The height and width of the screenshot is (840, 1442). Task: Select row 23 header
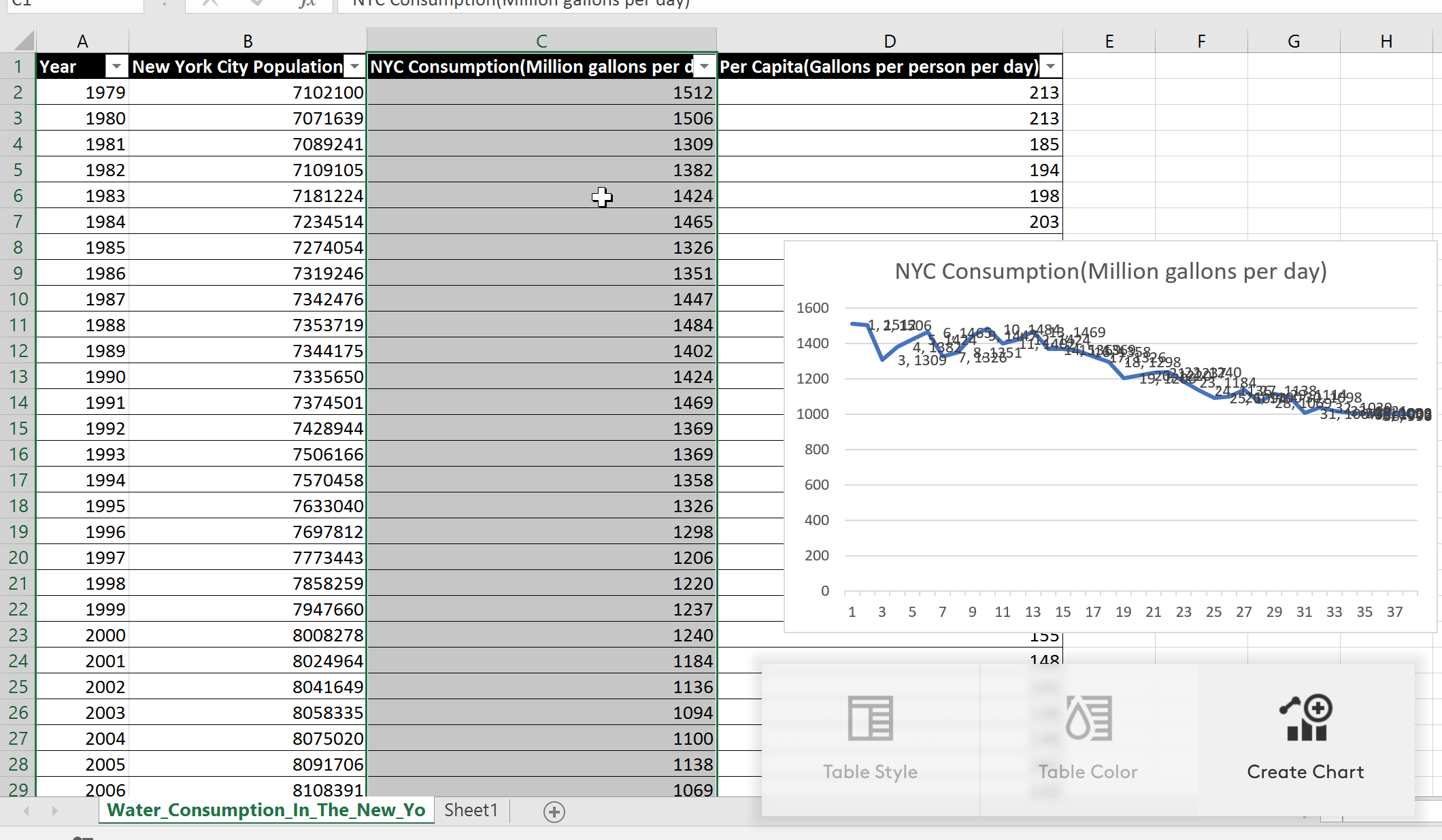coord(18,635)
